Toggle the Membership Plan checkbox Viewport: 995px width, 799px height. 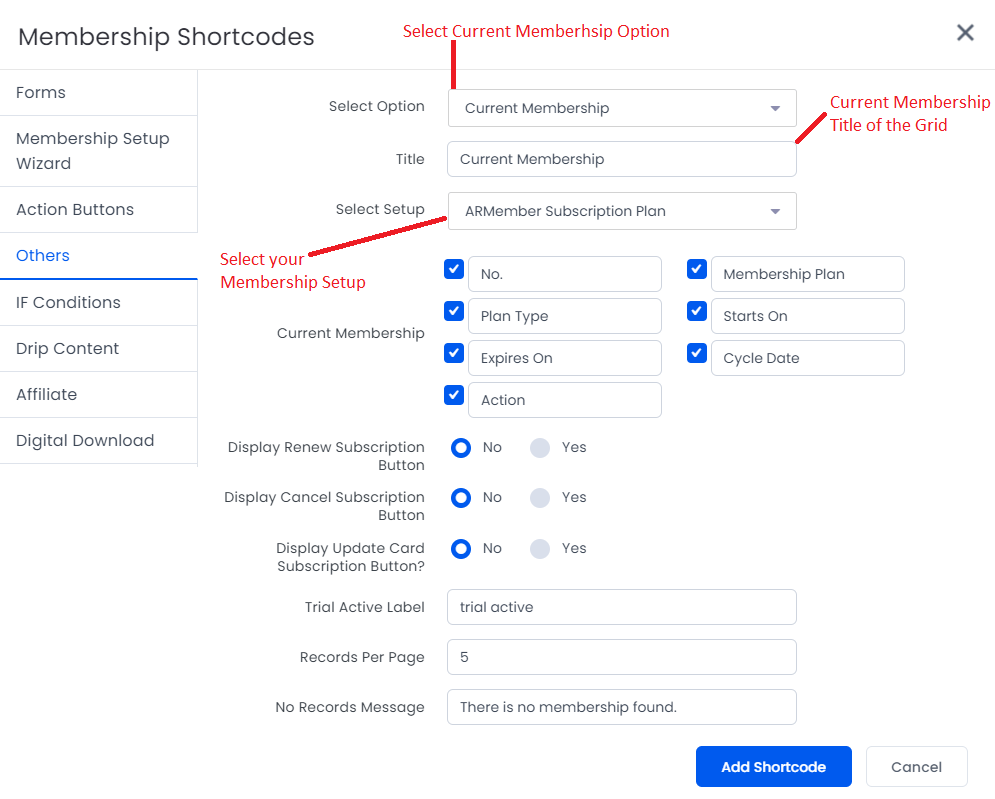697,269
